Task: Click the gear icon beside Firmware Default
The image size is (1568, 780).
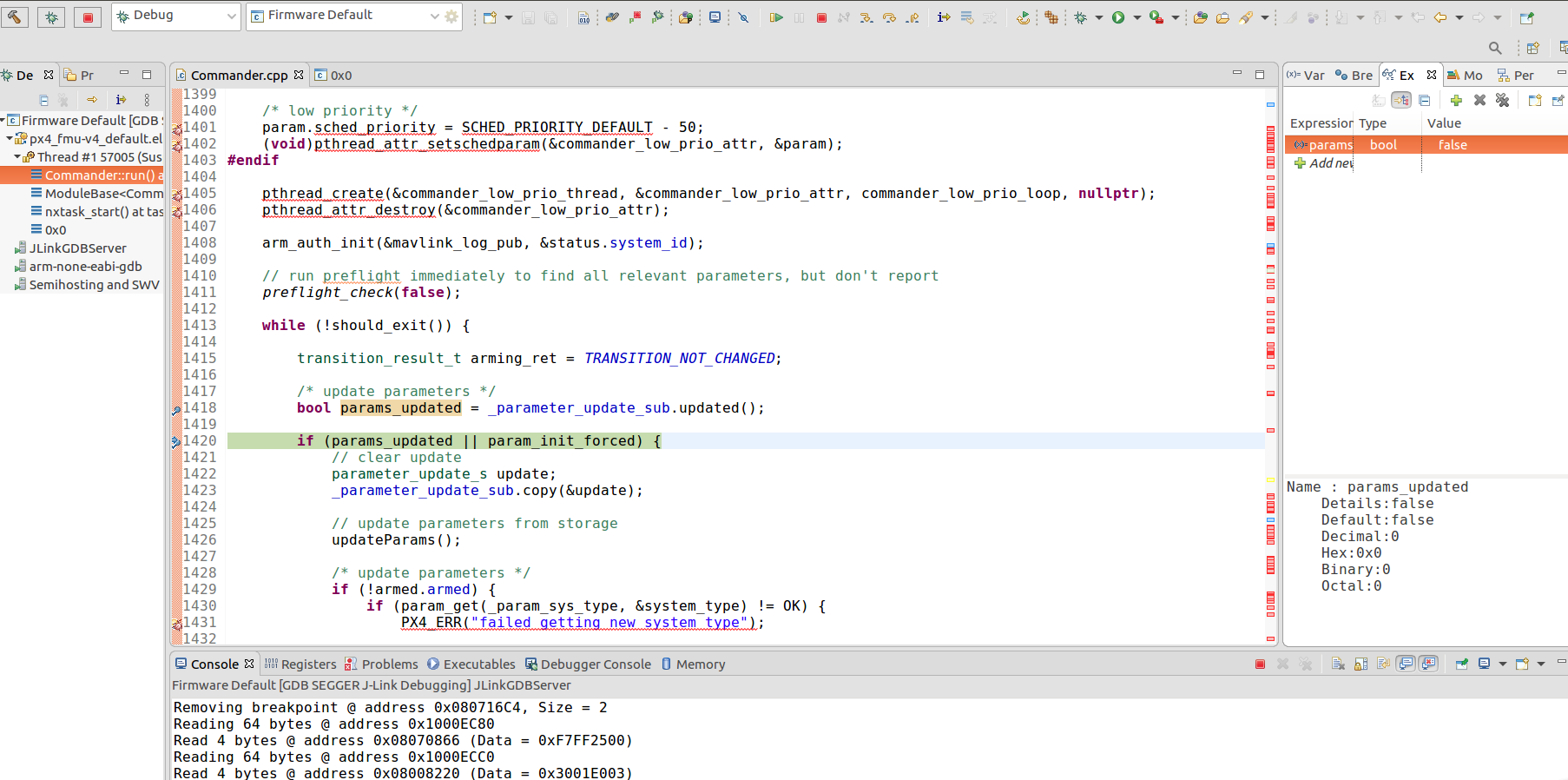Action: tap(451, 17)
